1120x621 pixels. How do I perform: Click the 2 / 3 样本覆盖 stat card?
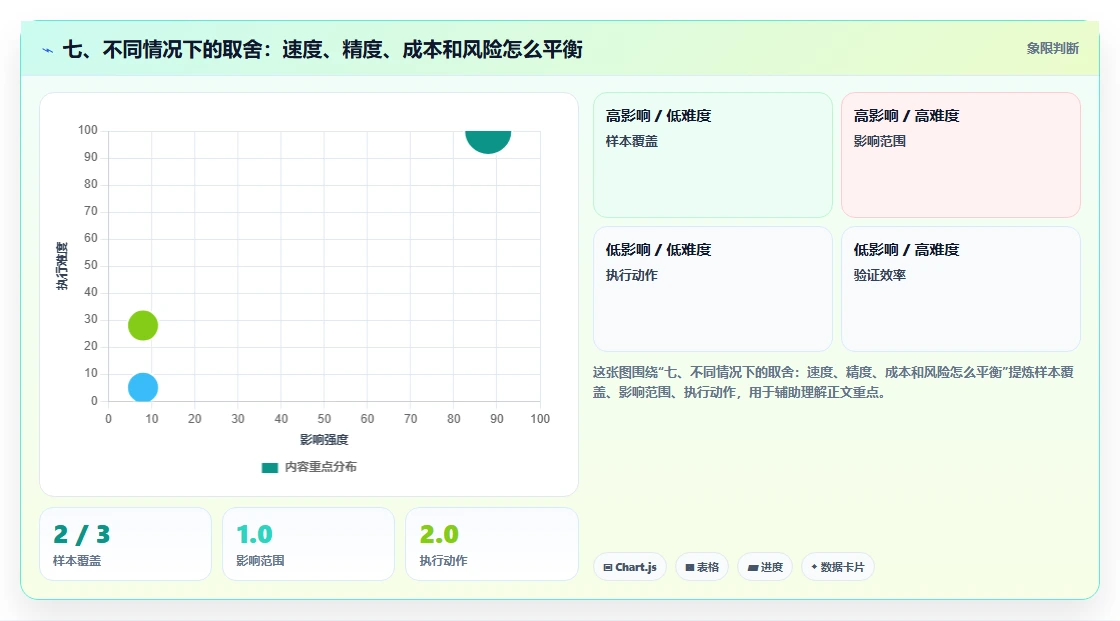tap(126, 544)
